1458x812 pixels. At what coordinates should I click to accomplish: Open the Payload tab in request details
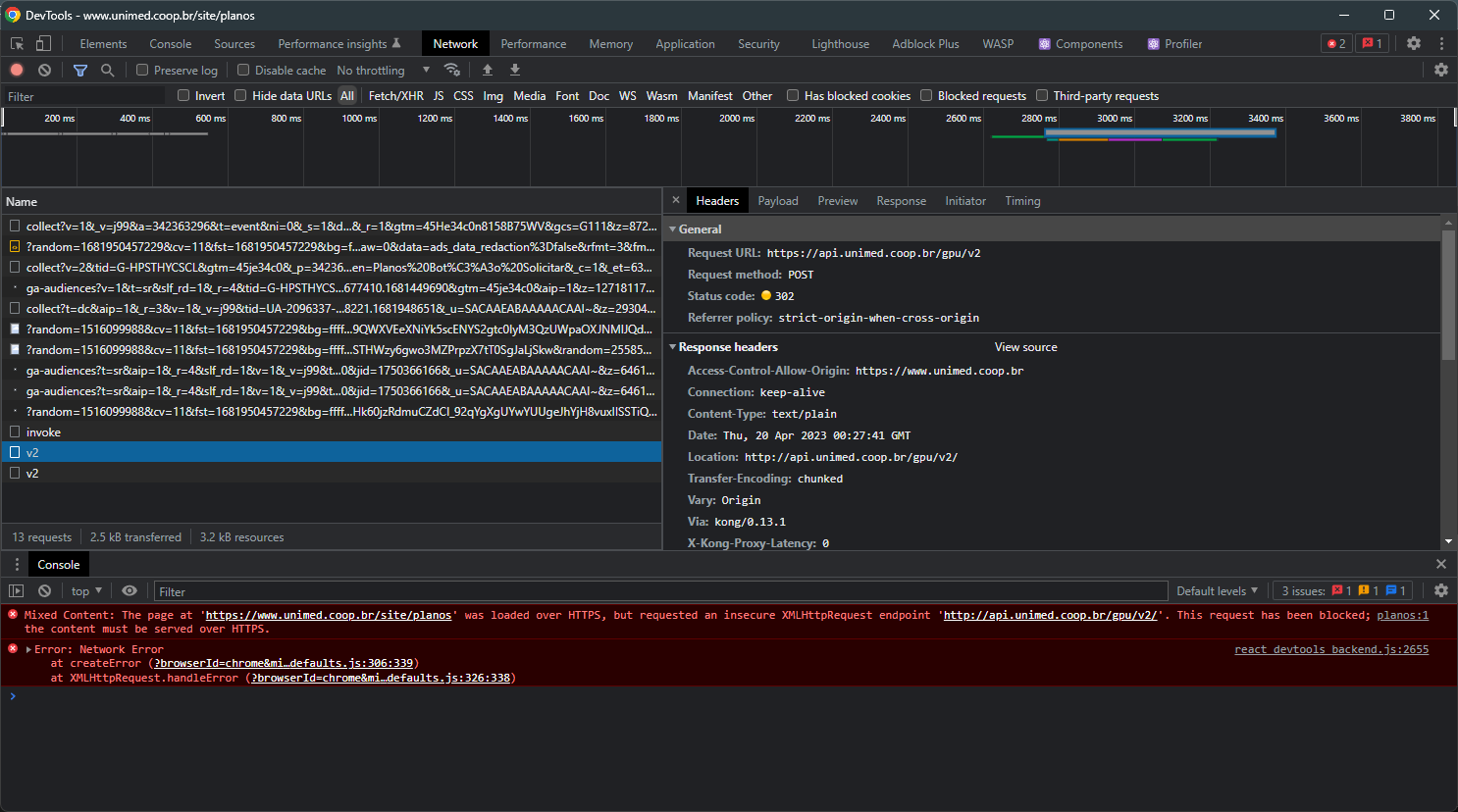pyautogui.click(x=778, y=200)
